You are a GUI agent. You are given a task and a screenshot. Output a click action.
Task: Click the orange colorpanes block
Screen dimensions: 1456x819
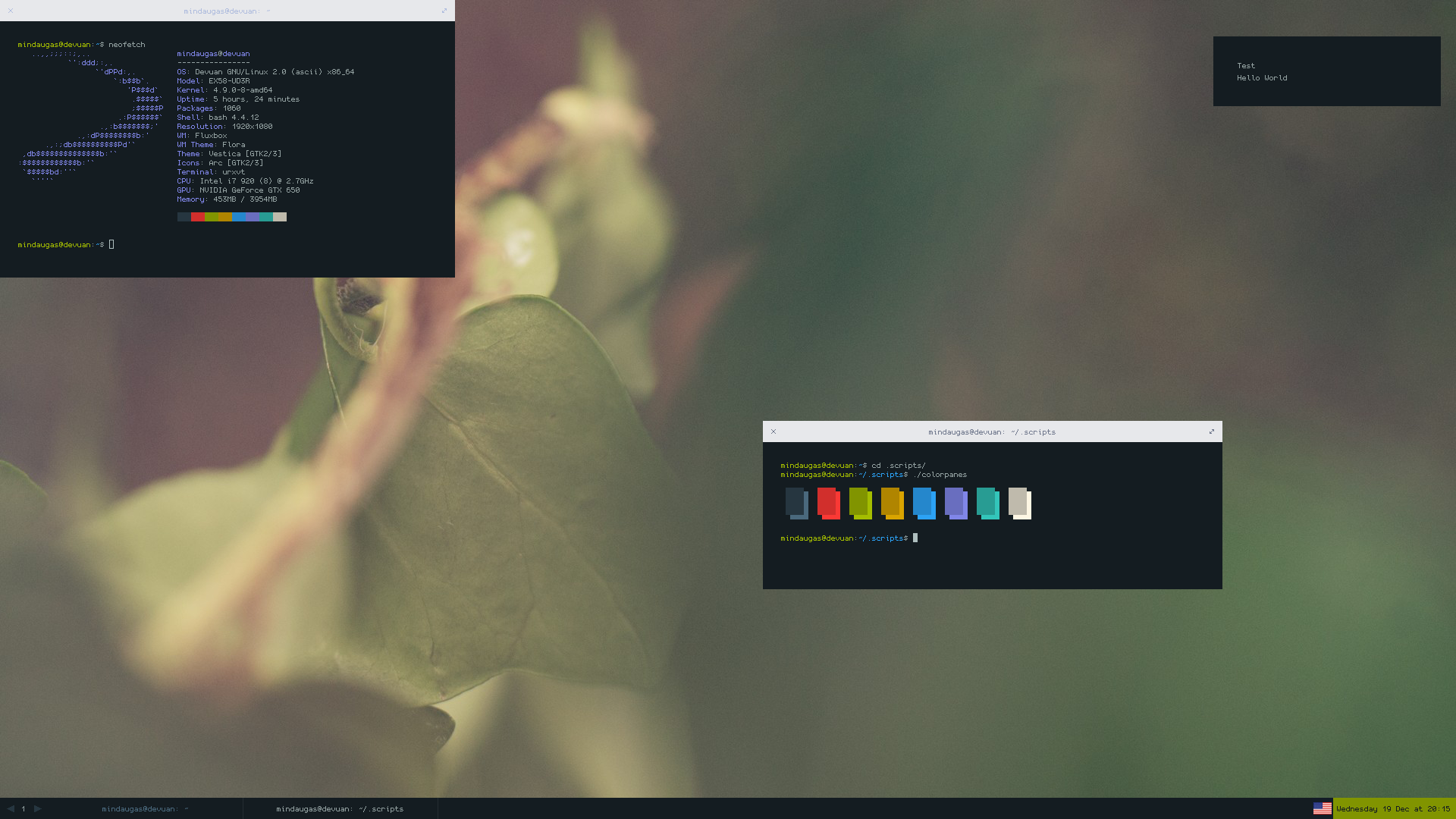892,504
